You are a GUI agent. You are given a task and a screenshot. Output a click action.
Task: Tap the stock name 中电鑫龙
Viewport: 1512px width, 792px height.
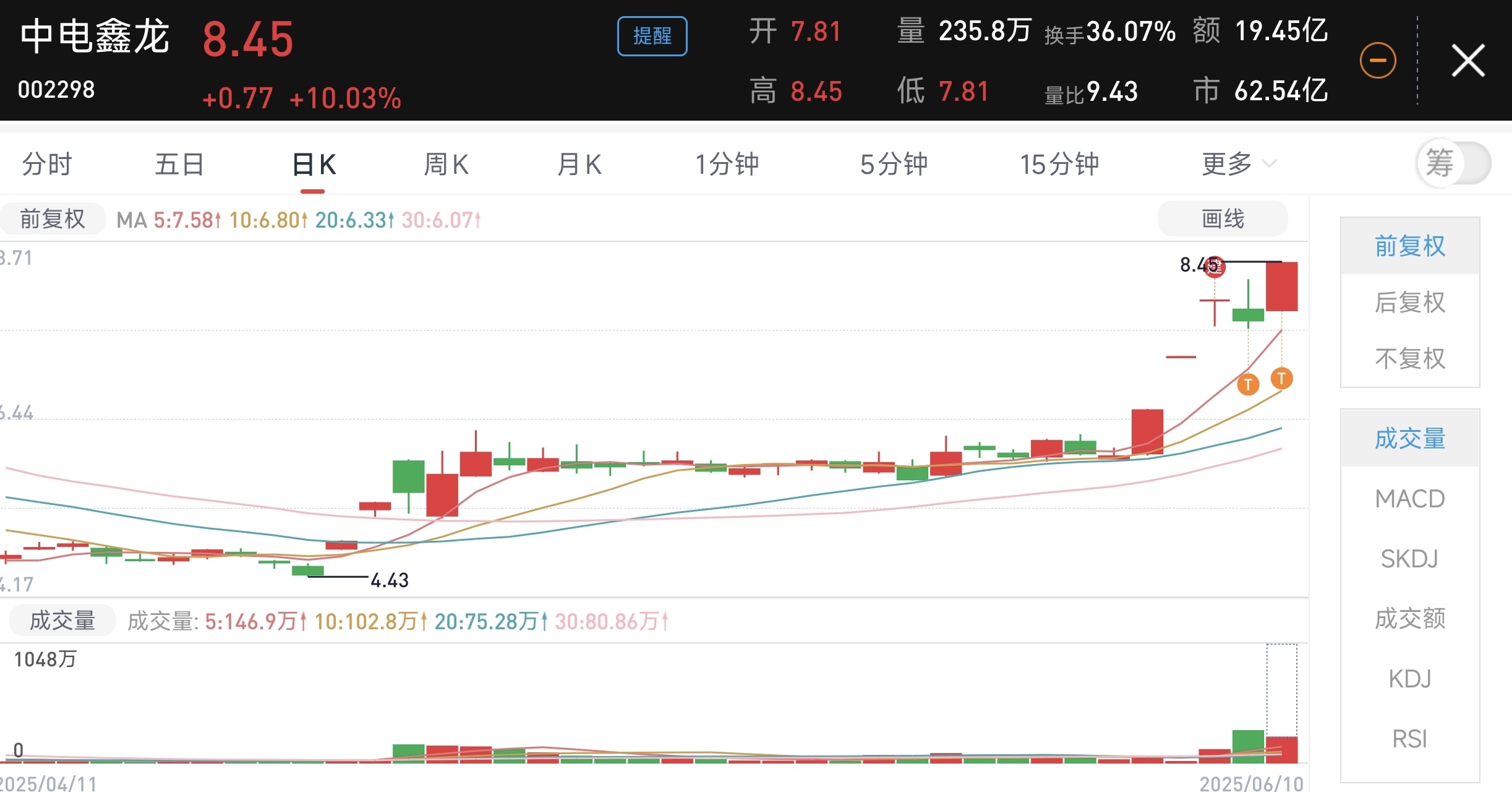pyautogui.click(x=94, y=36)
